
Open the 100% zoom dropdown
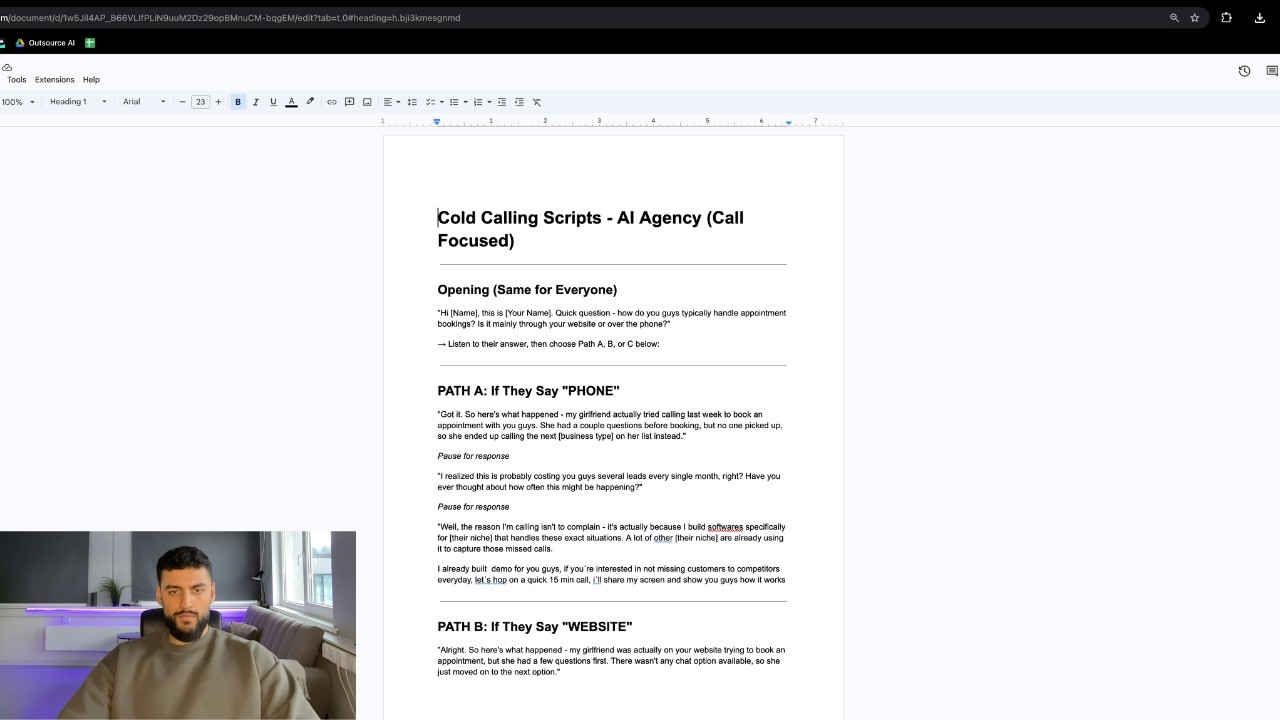(x=18, y=102)
